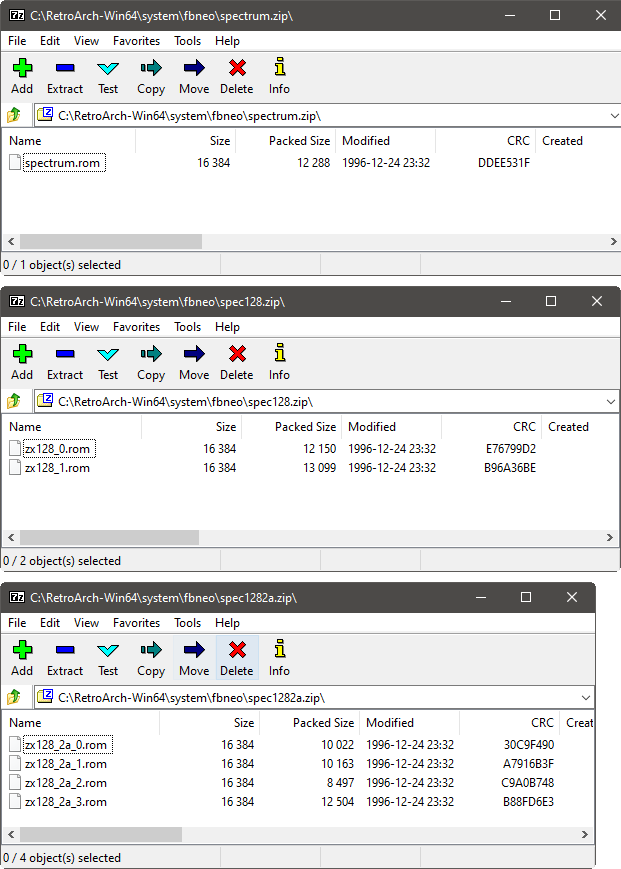Click Info icon in spec128.zip window
The width and height of the screenshot is (621, 869).
coord(280,353)
